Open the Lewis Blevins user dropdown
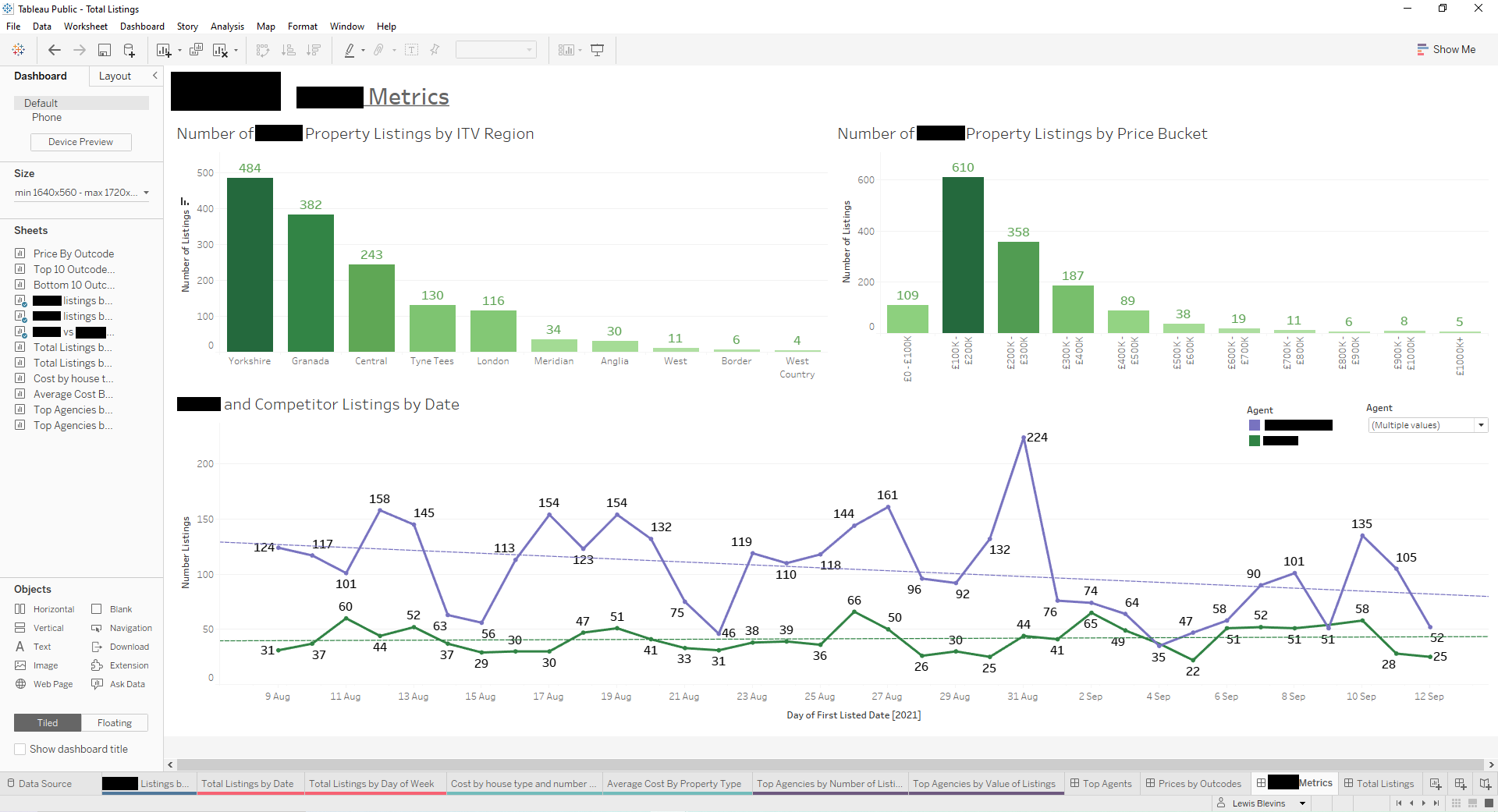 (1302, 803)
